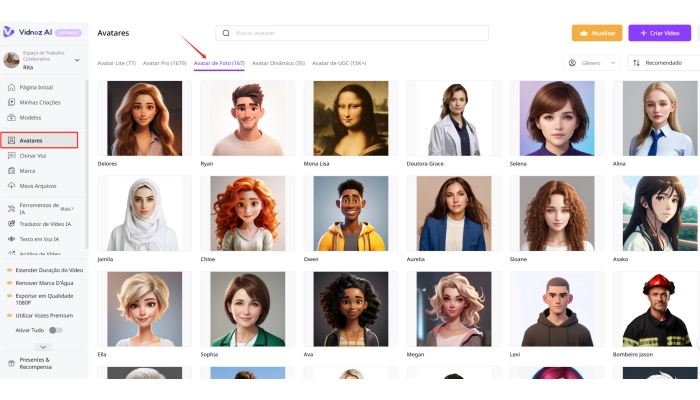This screenshot has width=700, height=400.
Task: Switch to Avatar Dinâmico (35) tab
Action: pyautogui.click(x=278, y=63)
